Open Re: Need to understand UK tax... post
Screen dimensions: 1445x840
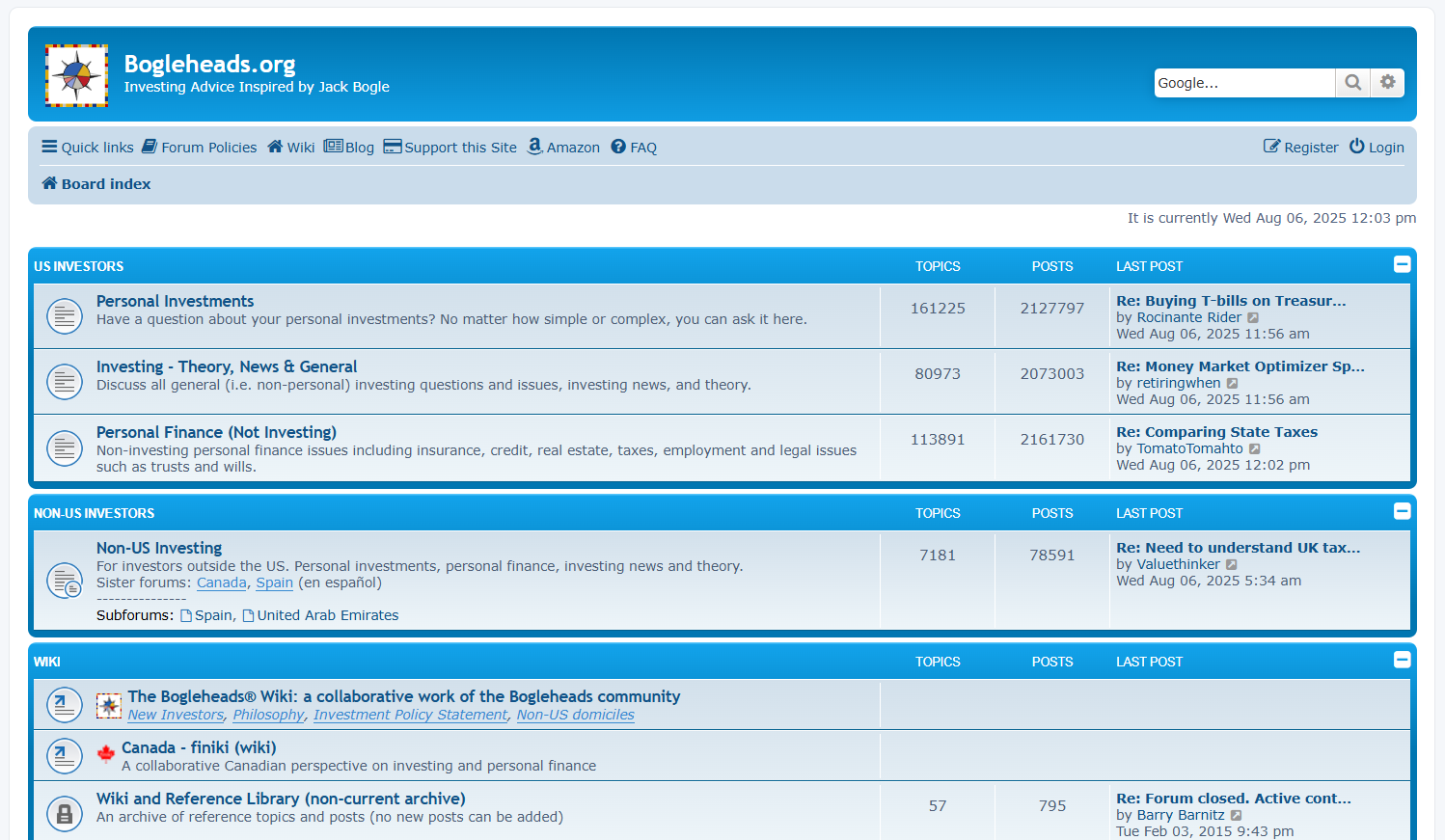click(1239, 548)
